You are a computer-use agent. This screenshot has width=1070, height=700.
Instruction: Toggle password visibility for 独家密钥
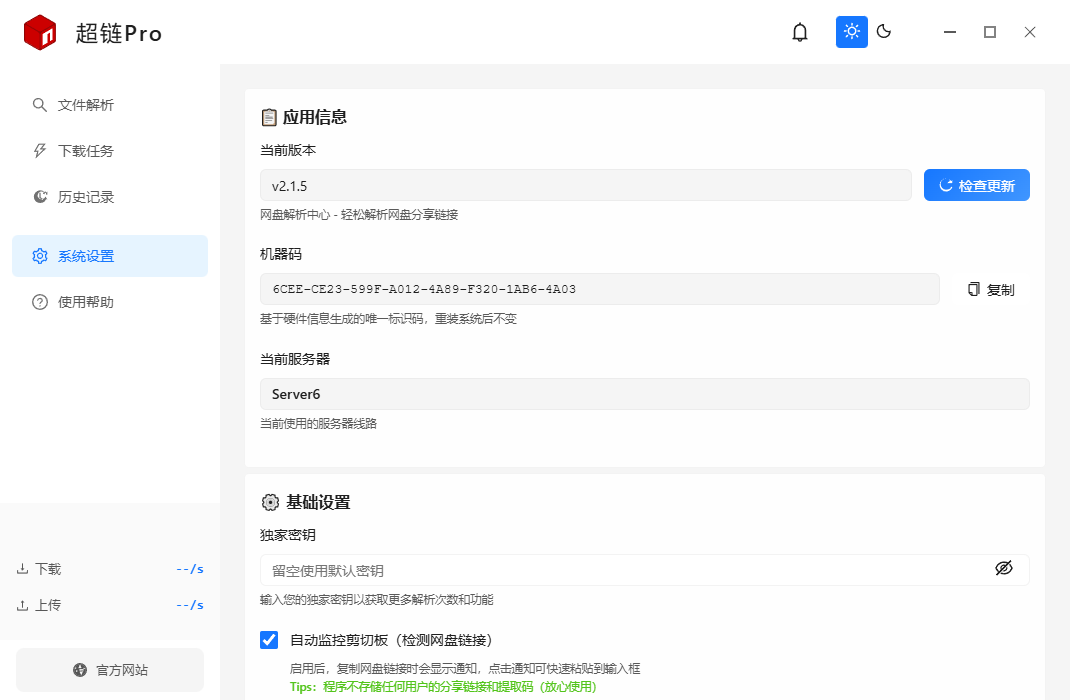coord(1004,568)
